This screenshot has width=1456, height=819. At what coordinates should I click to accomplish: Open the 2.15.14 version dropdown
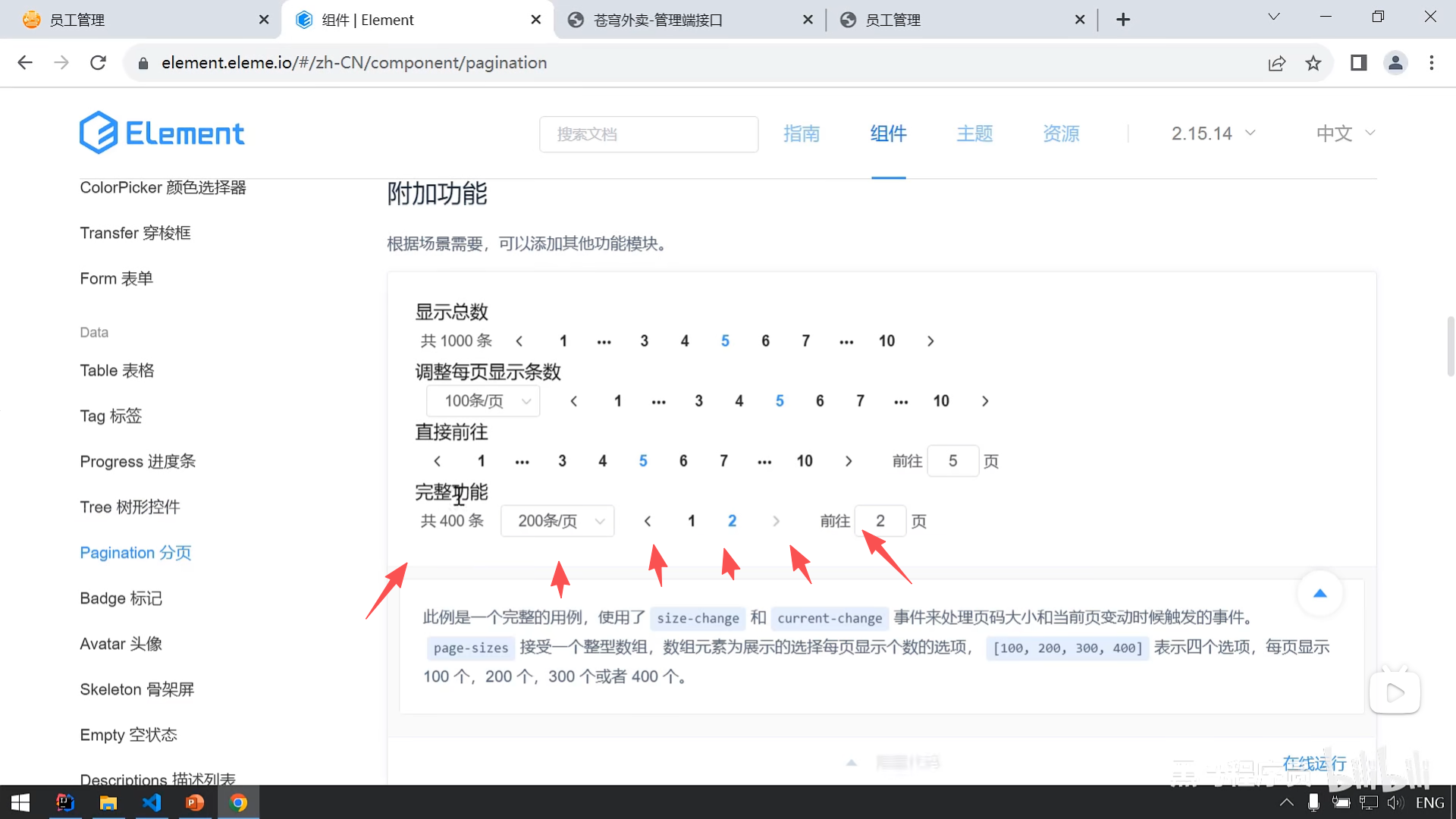1213,133
